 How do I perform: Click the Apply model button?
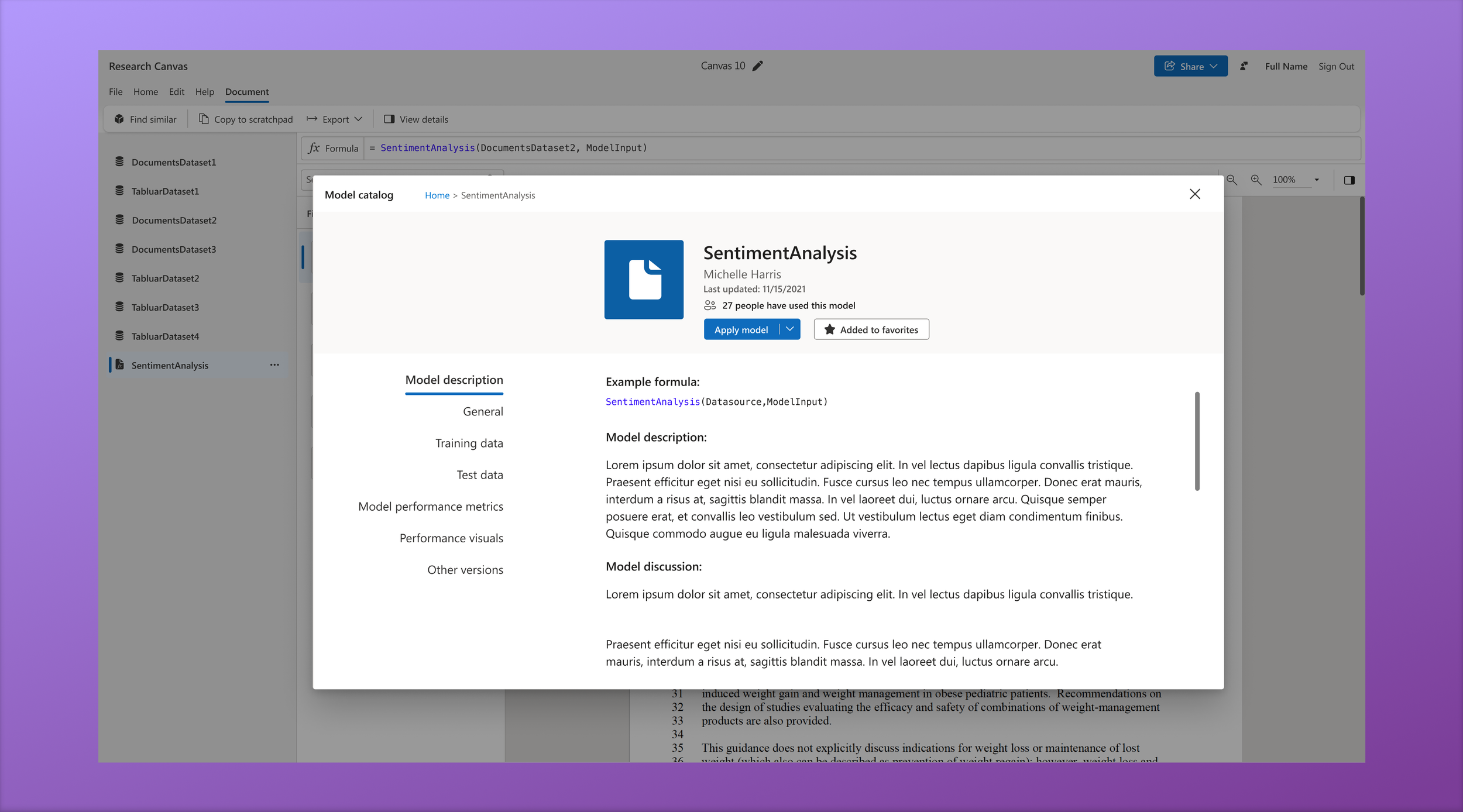(741, 330)
